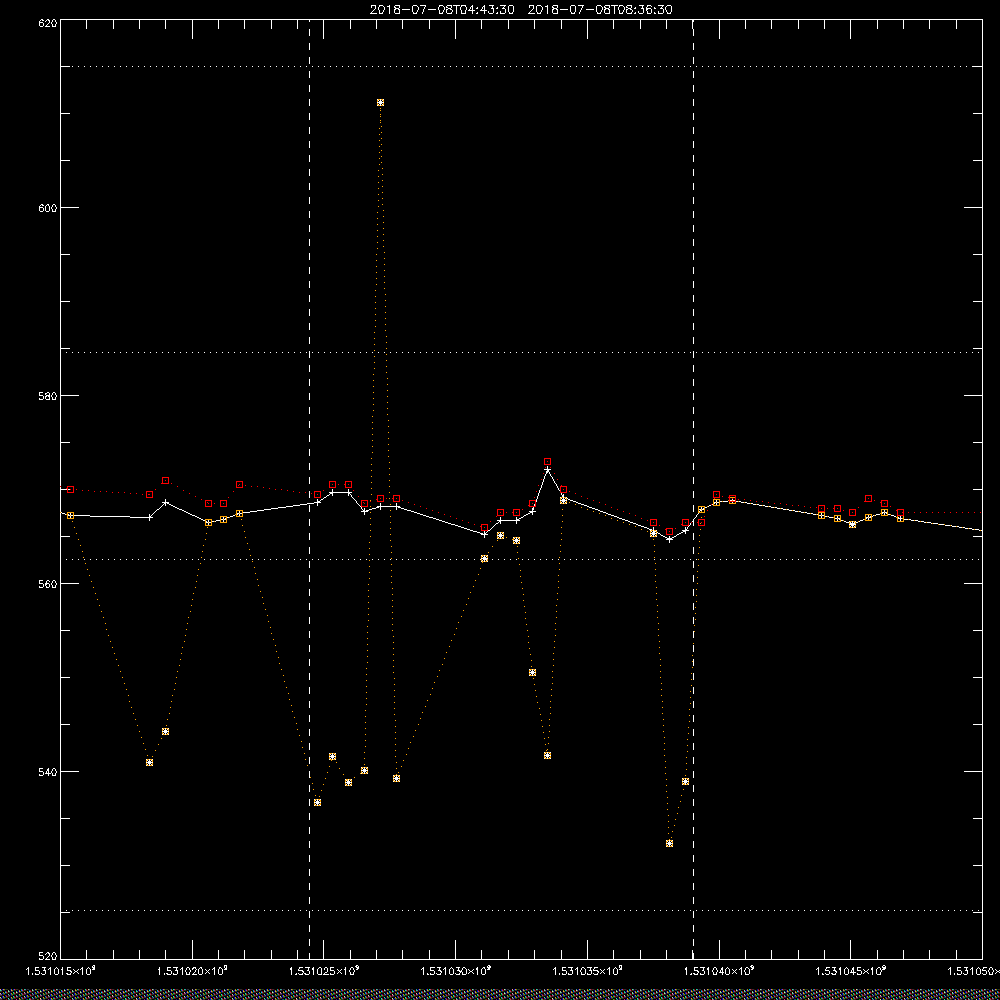Select the 580 y-axis label
This screenshot has width=1000, height=1000.
48,395
